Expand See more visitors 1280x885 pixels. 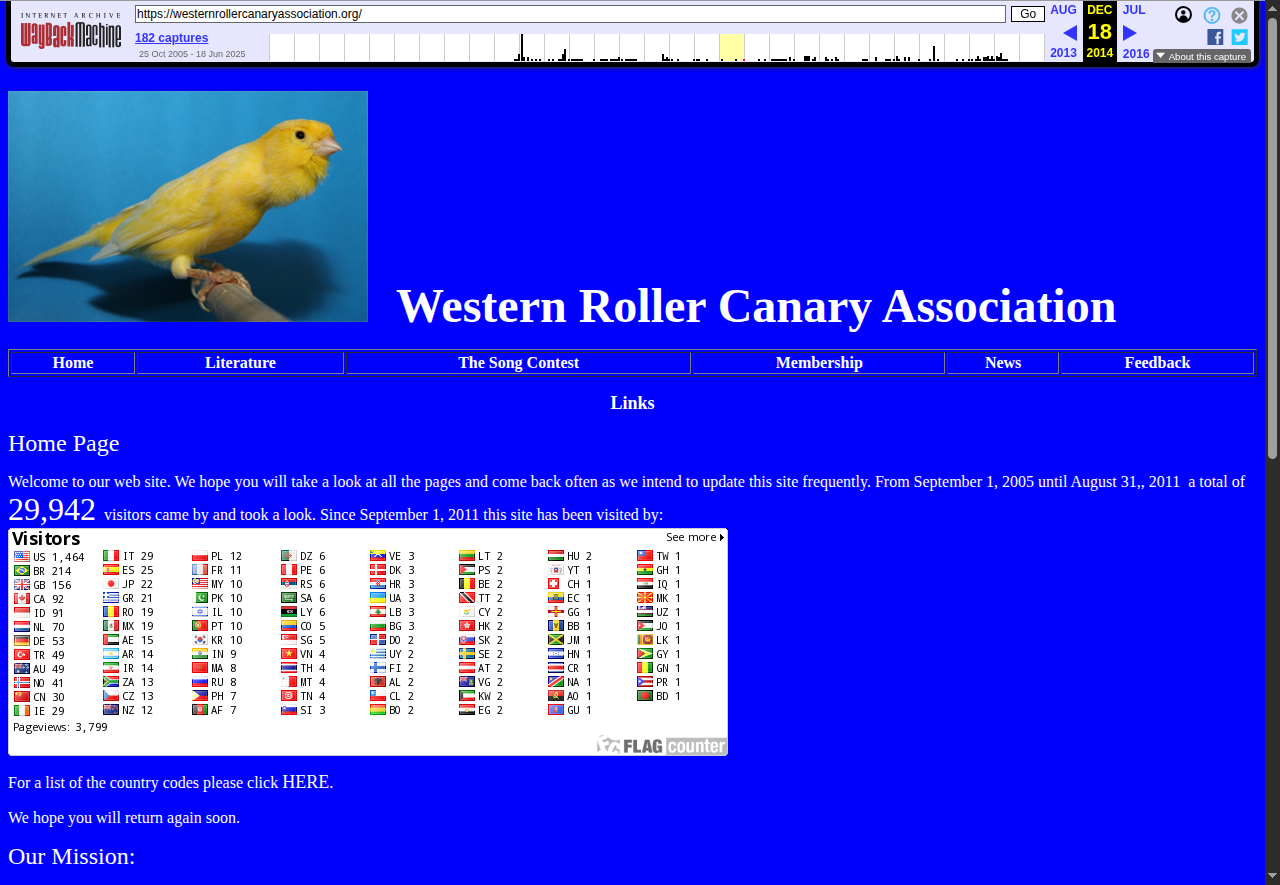[x=695, y=537]
